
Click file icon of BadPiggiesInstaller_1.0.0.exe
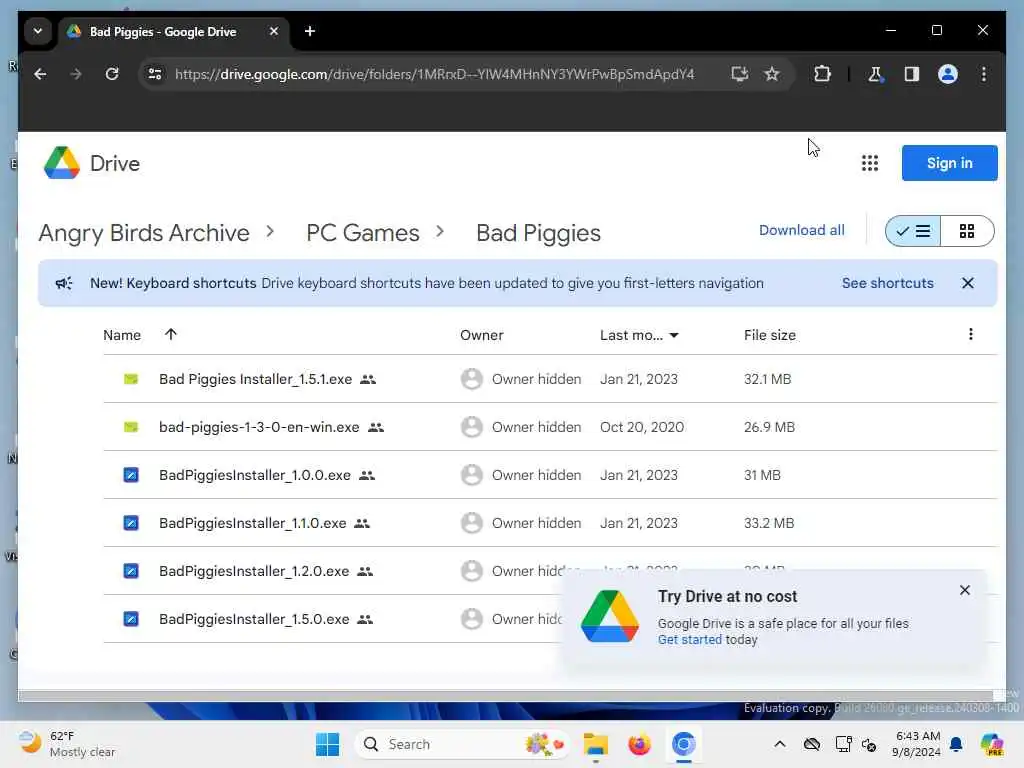[x=131, y=475]
